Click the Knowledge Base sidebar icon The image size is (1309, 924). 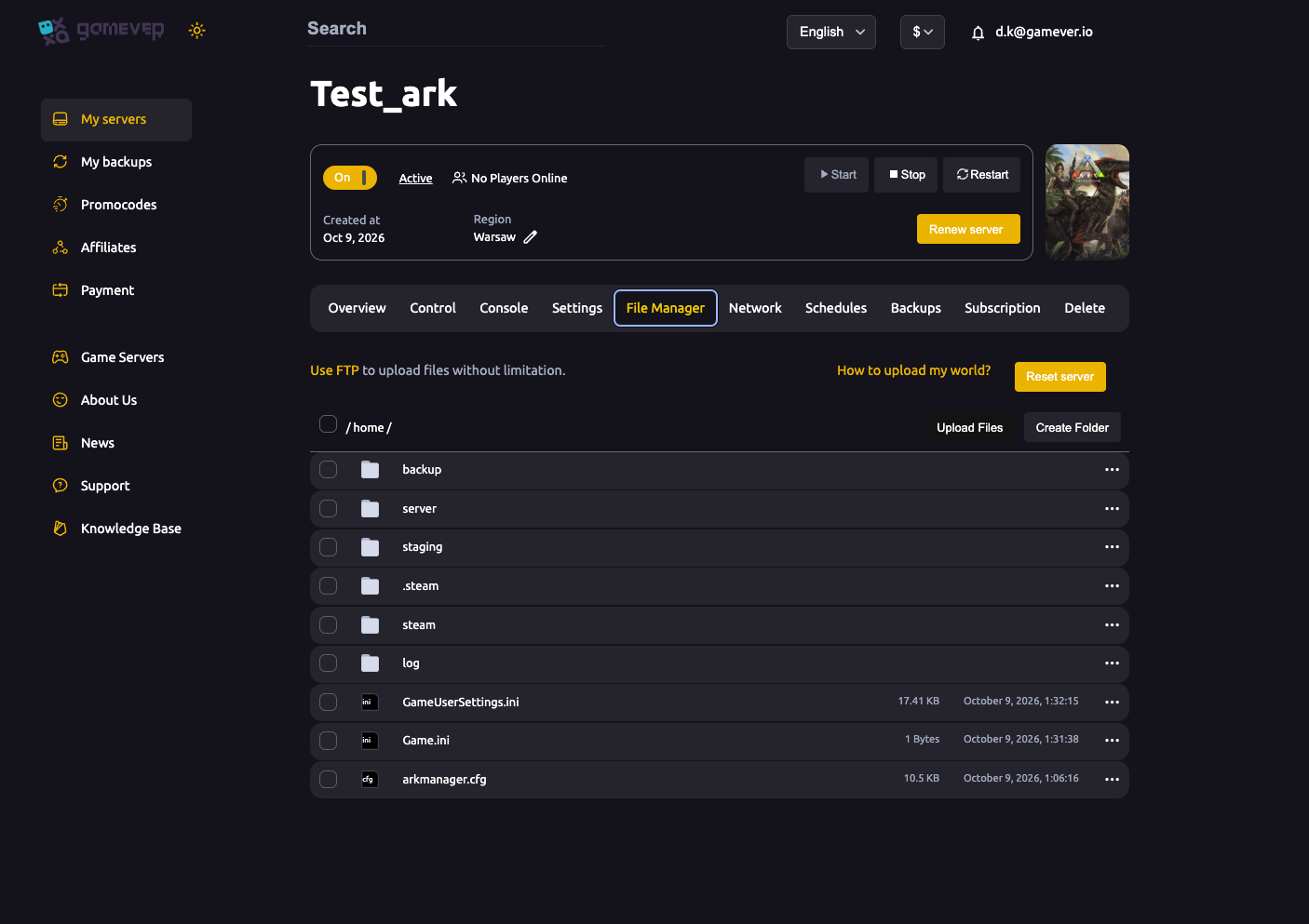click(61, 529)
